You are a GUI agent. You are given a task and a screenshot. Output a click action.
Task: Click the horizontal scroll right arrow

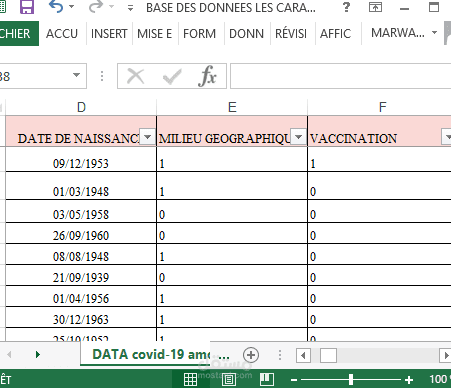446,355
